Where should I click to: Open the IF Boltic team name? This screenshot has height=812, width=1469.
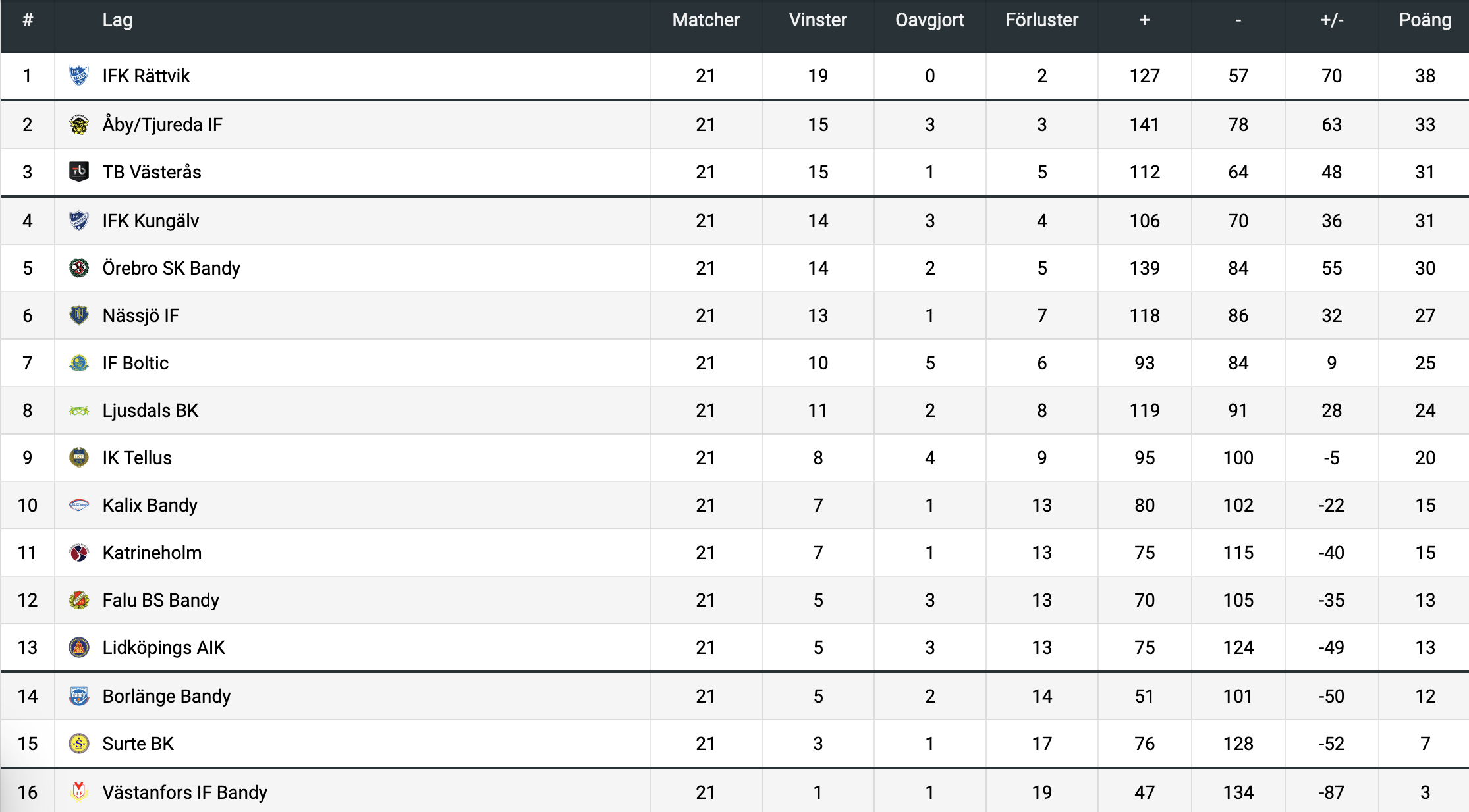136,363
